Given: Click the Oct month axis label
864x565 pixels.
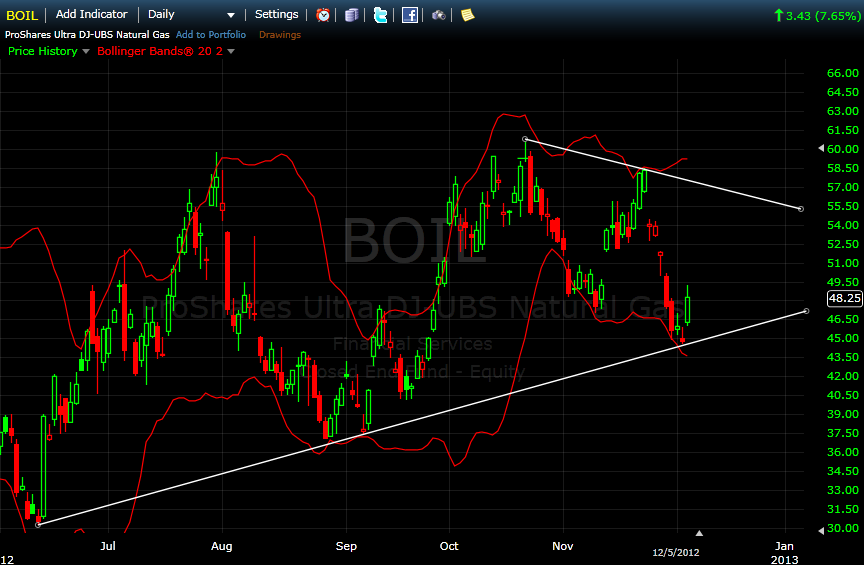Looking at the screenshot, I should pyautogui.click(x=449, y=546).
